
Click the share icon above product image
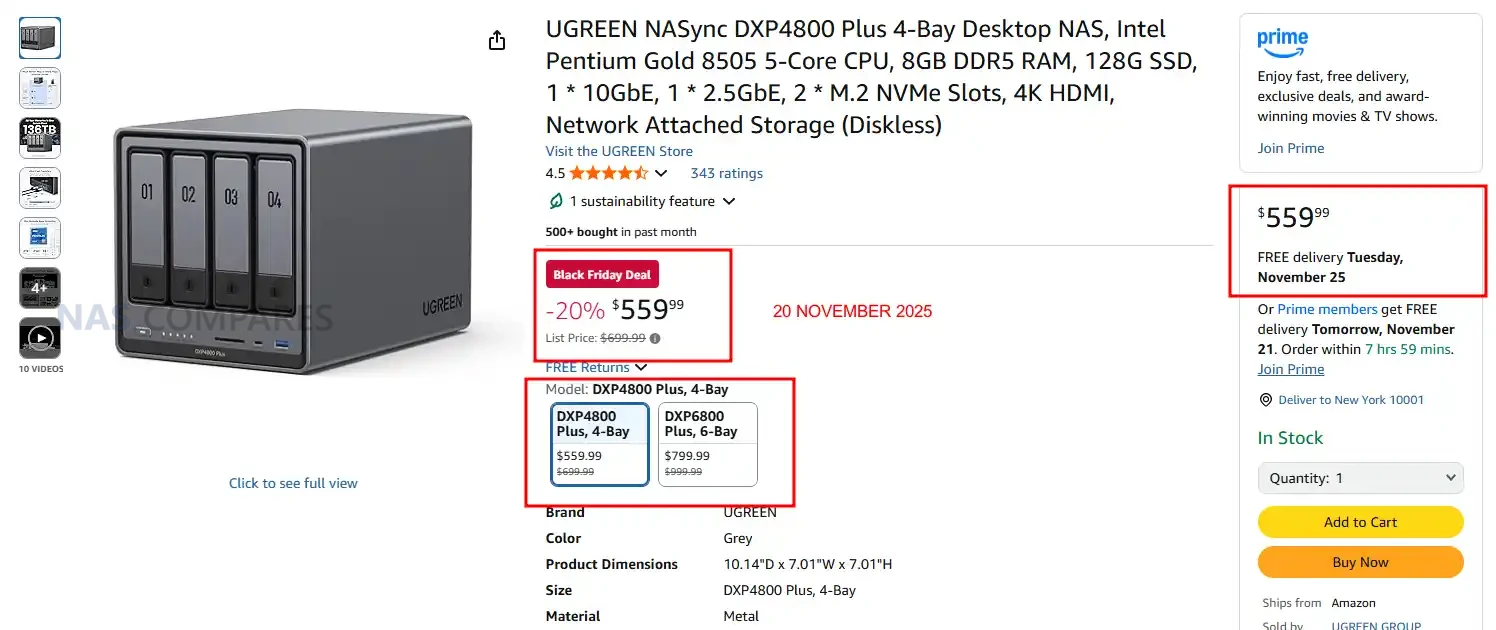(x=497, y=40)
